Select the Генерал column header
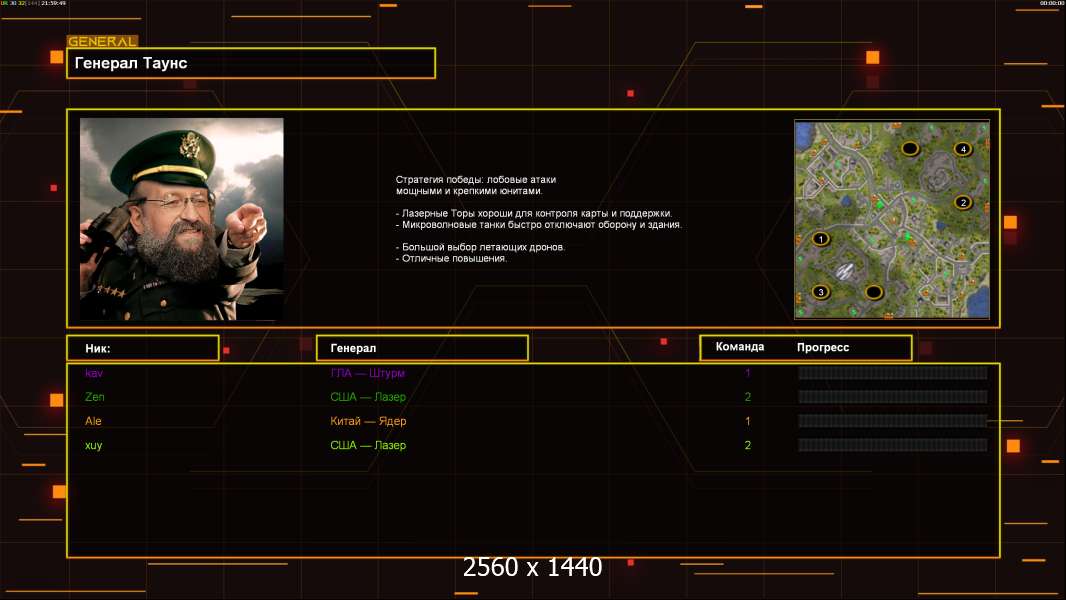The height and width of the screenshot is (600, 1066). 421,348
